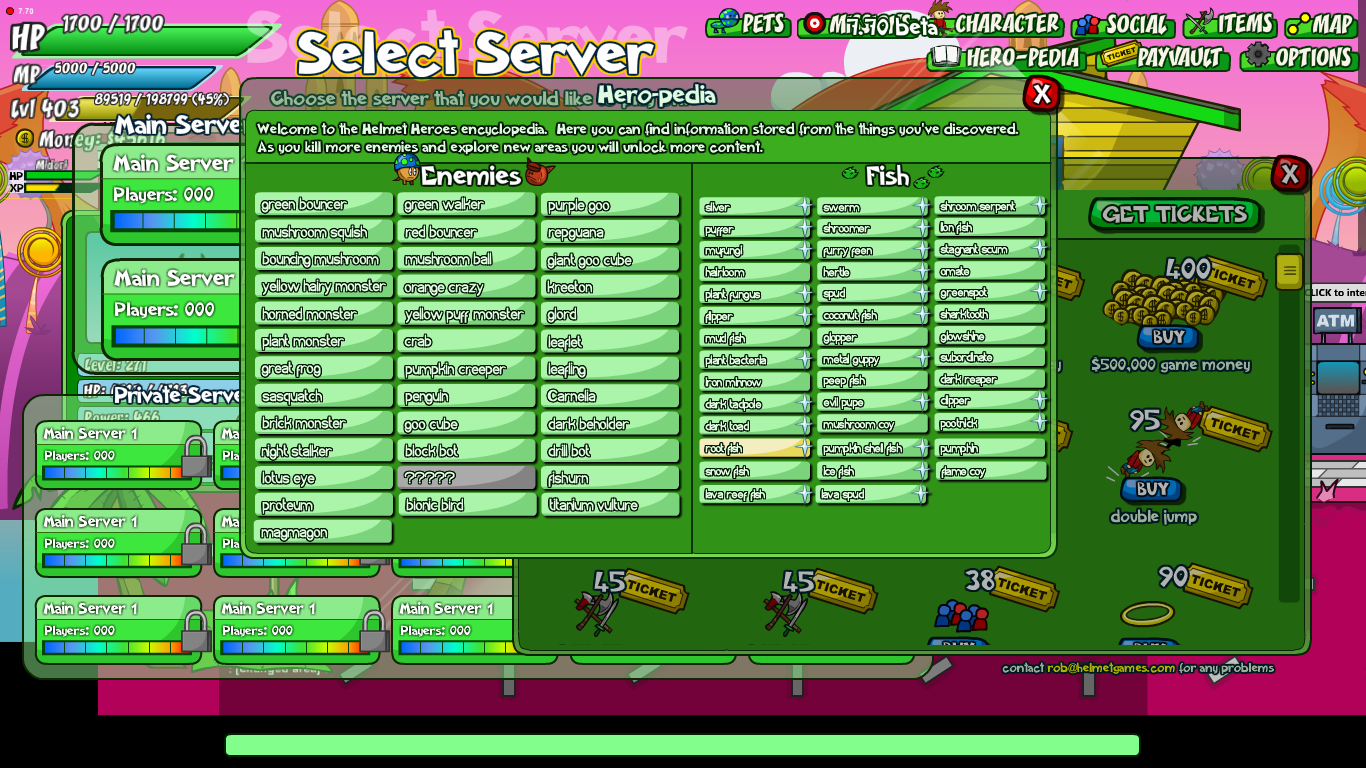1366x768 pixels.
Task: Select the puffer fish entry
Action: [x=755, y=229]
